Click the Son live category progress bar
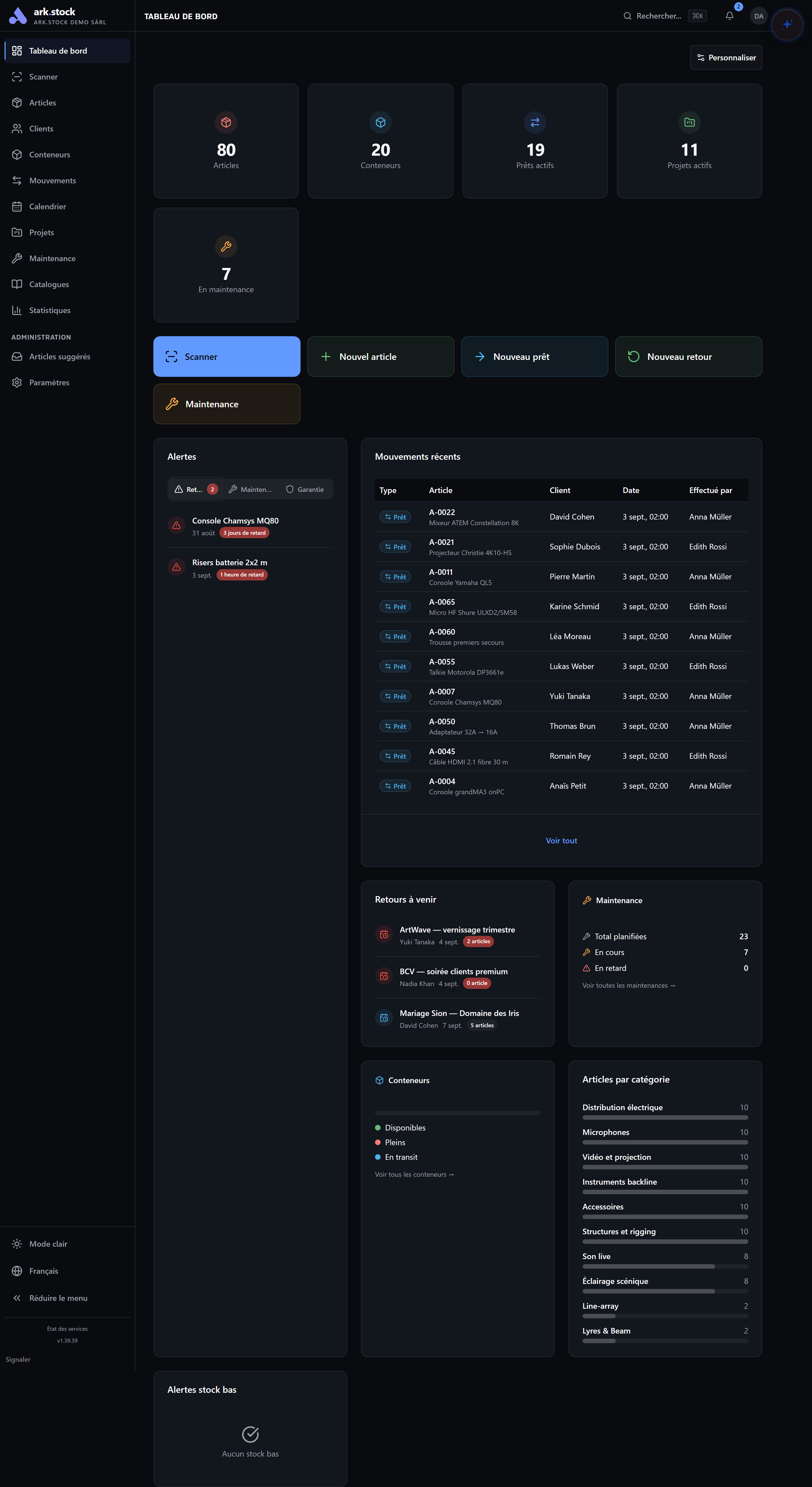 pos(665,1266)
